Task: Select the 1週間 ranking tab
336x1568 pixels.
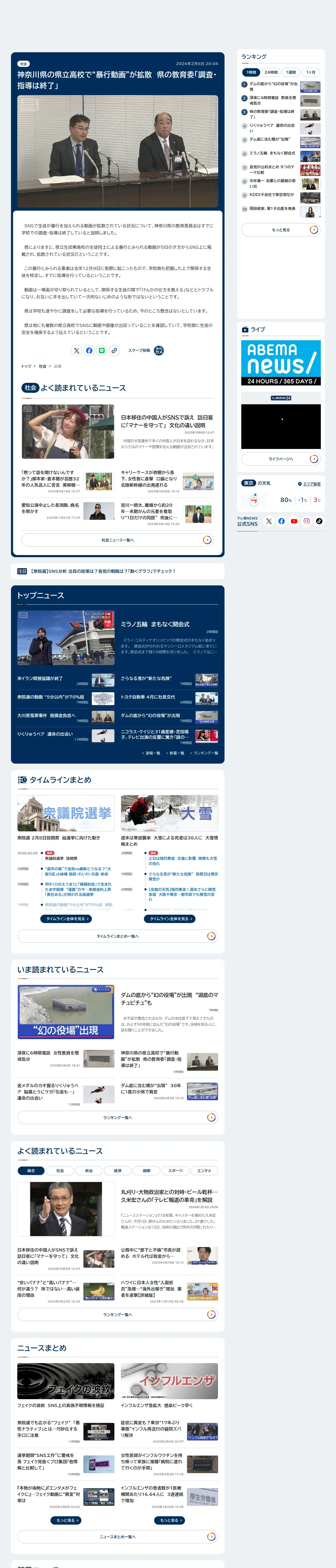Action: coord(291,72)
